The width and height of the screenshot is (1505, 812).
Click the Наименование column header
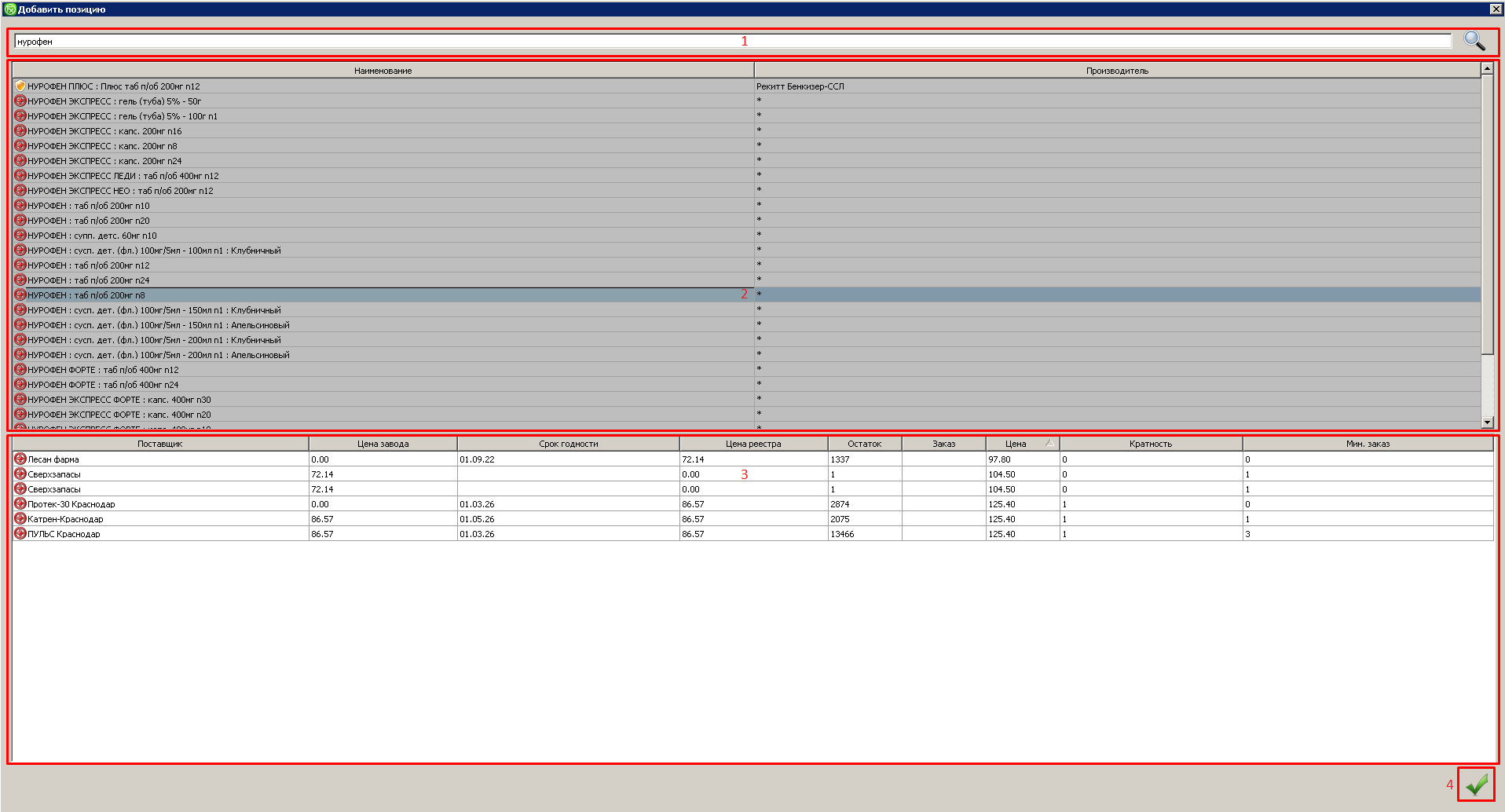(x=383, y=71)
